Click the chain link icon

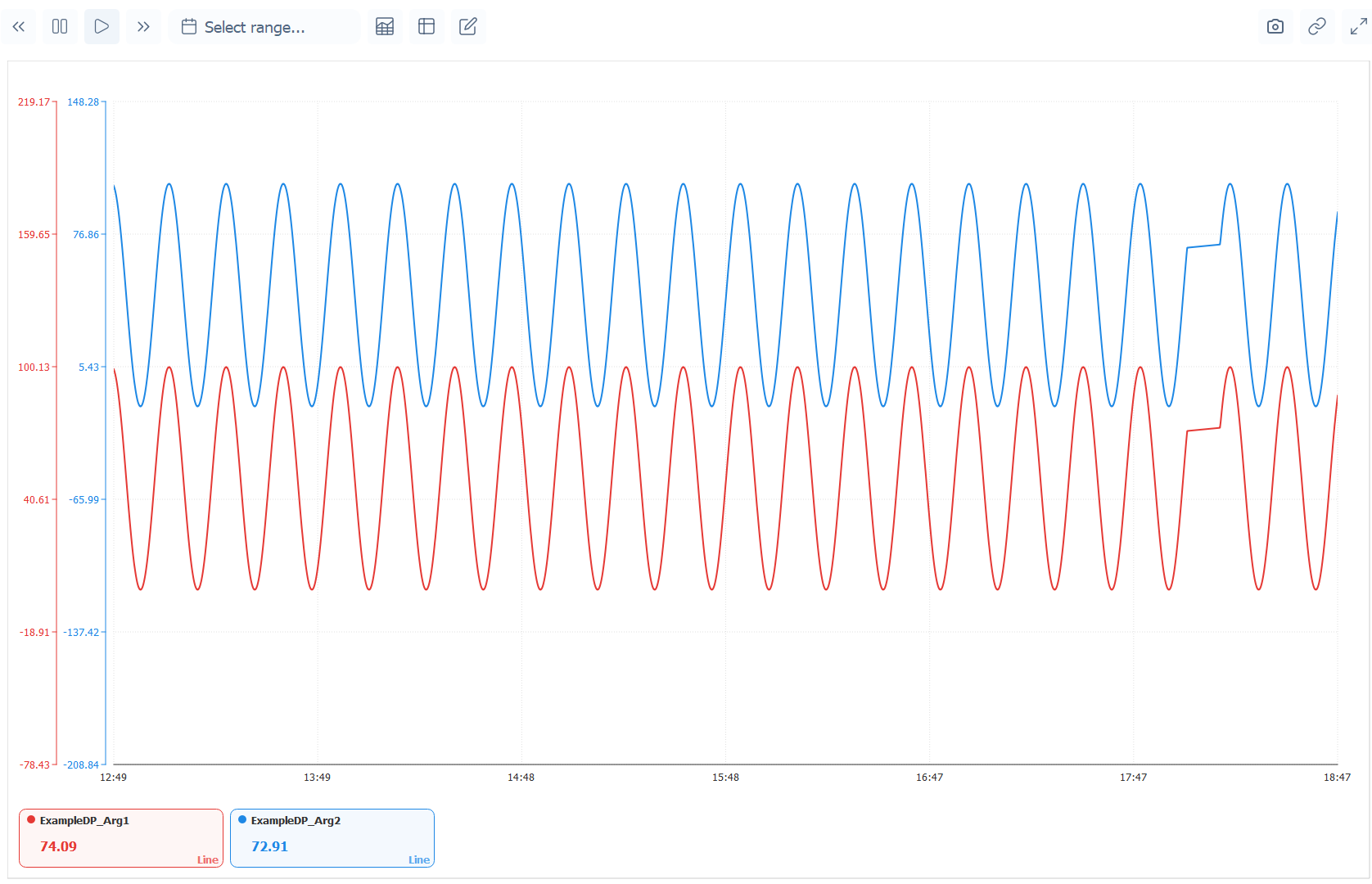click(1316, 27)
